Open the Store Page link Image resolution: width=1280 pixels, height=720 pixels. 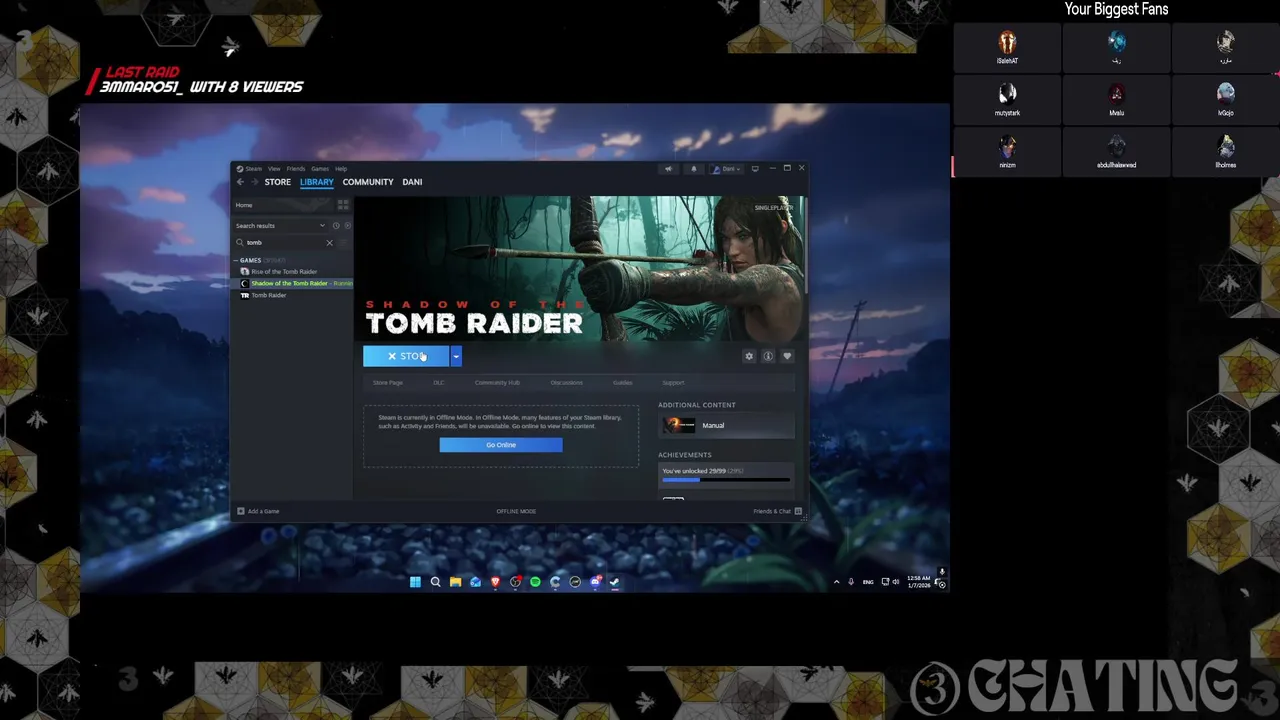pos(388,383)
